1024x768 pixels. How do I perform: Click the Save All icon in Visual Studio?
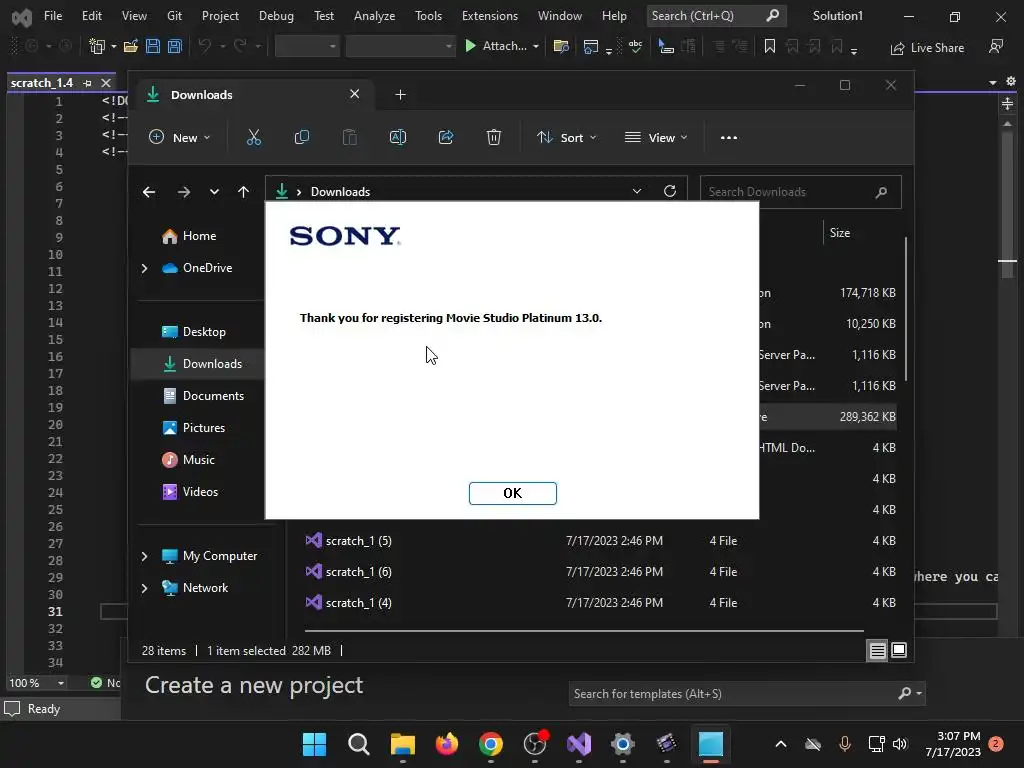pos(174,46)
